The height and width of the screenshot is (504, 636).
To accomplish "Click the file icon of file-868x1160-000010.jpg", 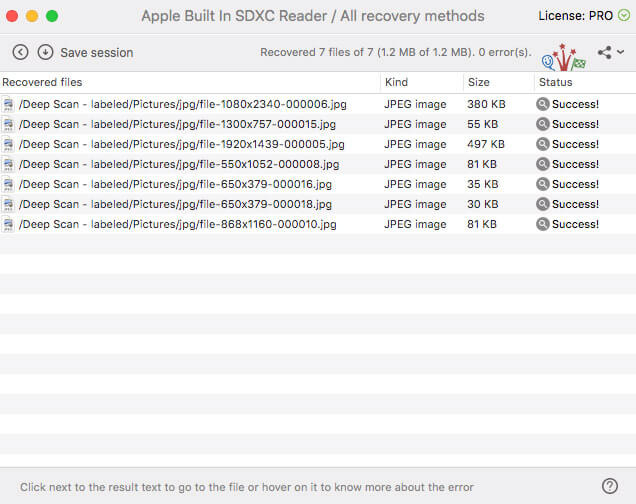I will pos(8,224).
